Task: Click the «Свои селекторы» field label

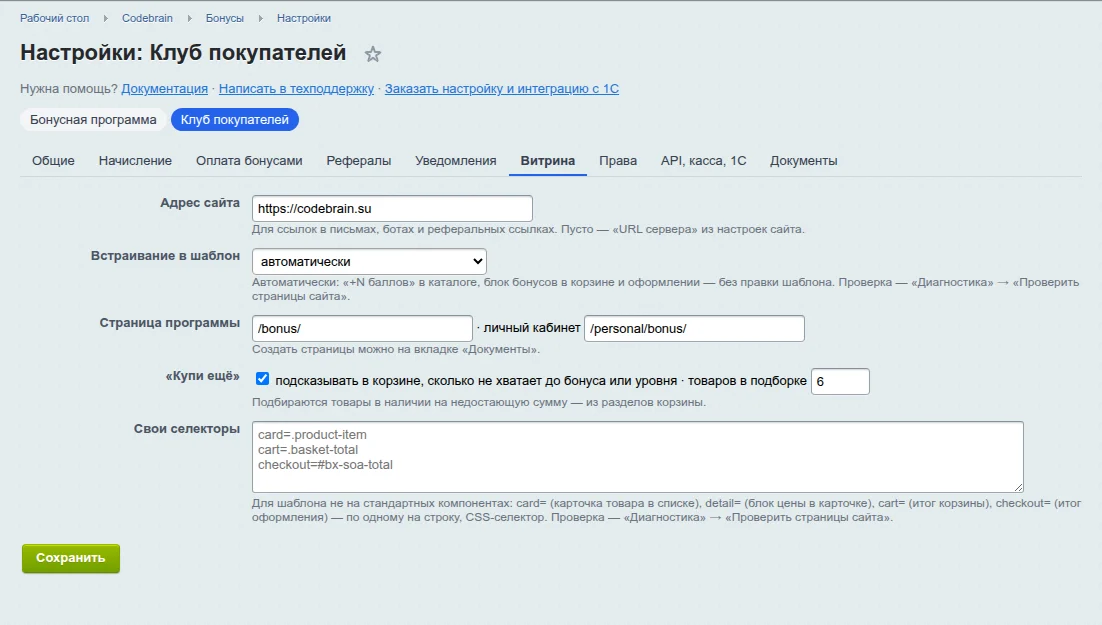Action: (x=187, y=429)
